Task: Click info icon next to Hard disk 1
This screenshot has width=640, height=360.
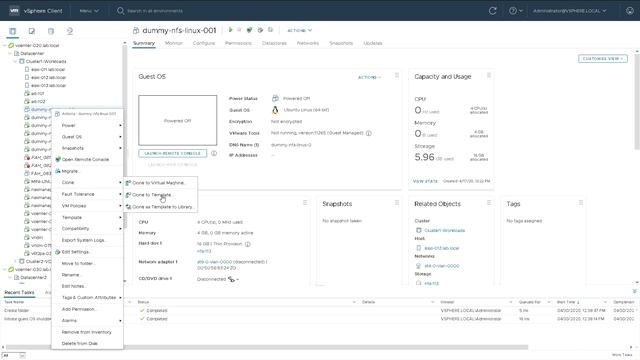Action: click(x=247, y=244)
